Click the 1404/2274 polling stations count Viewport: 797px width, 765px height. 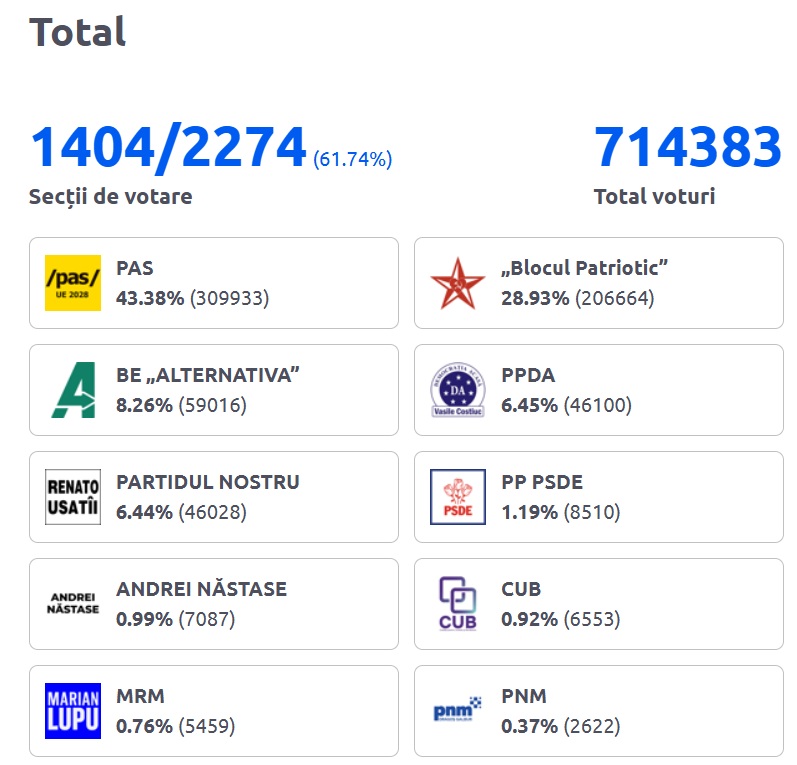coord(168,148)
